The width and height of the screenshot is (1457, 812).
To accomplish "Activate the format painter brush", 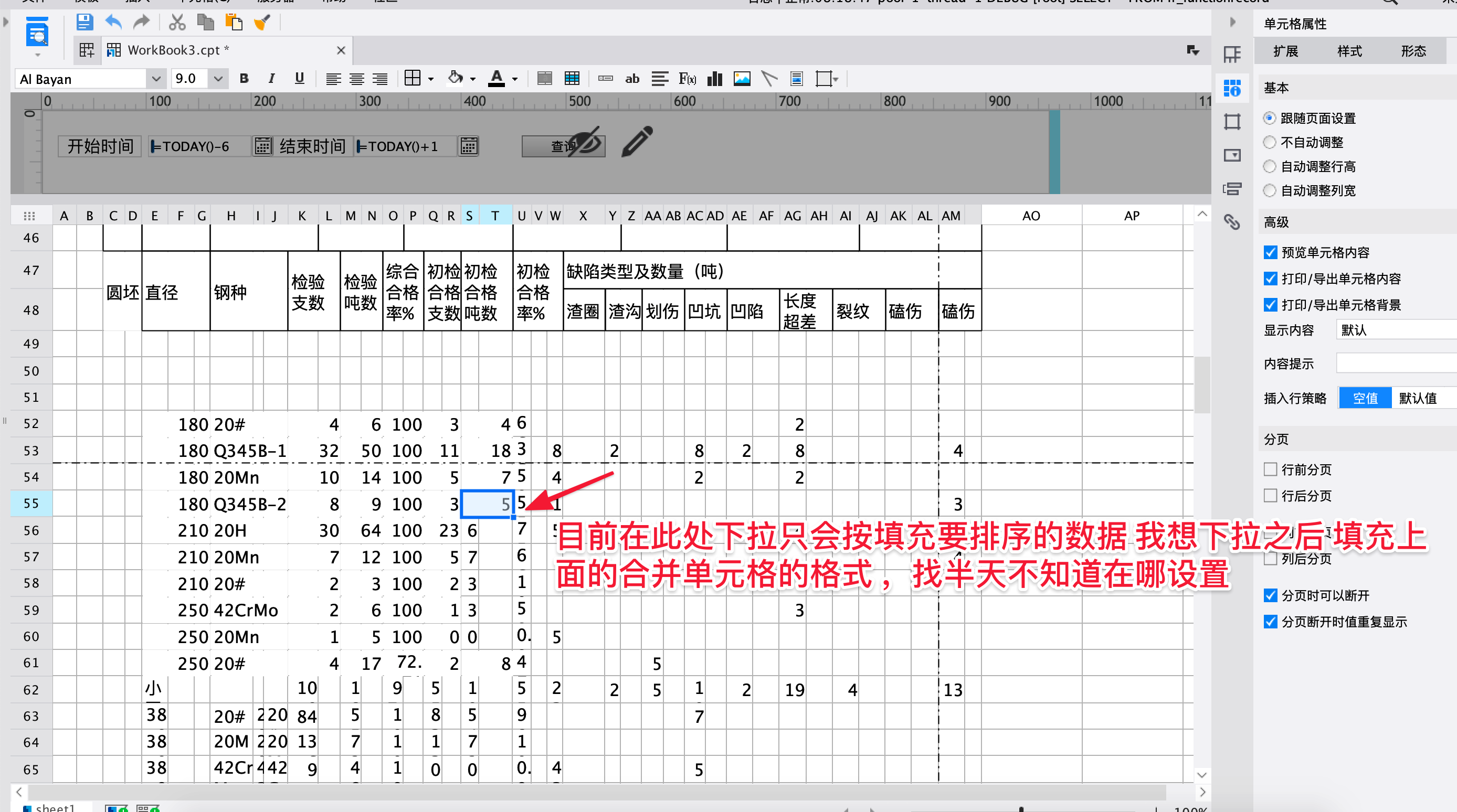I will (x=262, y=22).
